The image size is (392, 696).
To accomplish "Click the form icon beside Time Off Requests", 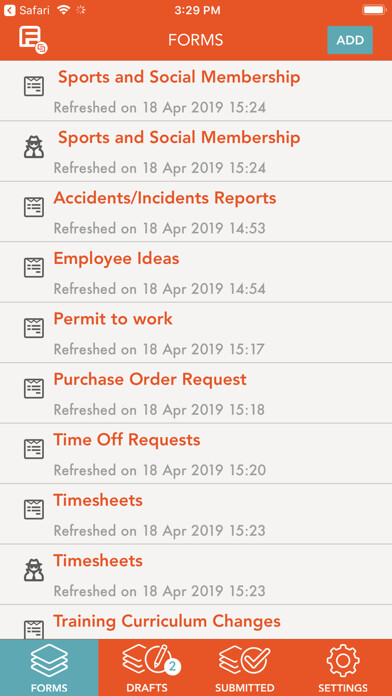I will (x=34, y=449).
